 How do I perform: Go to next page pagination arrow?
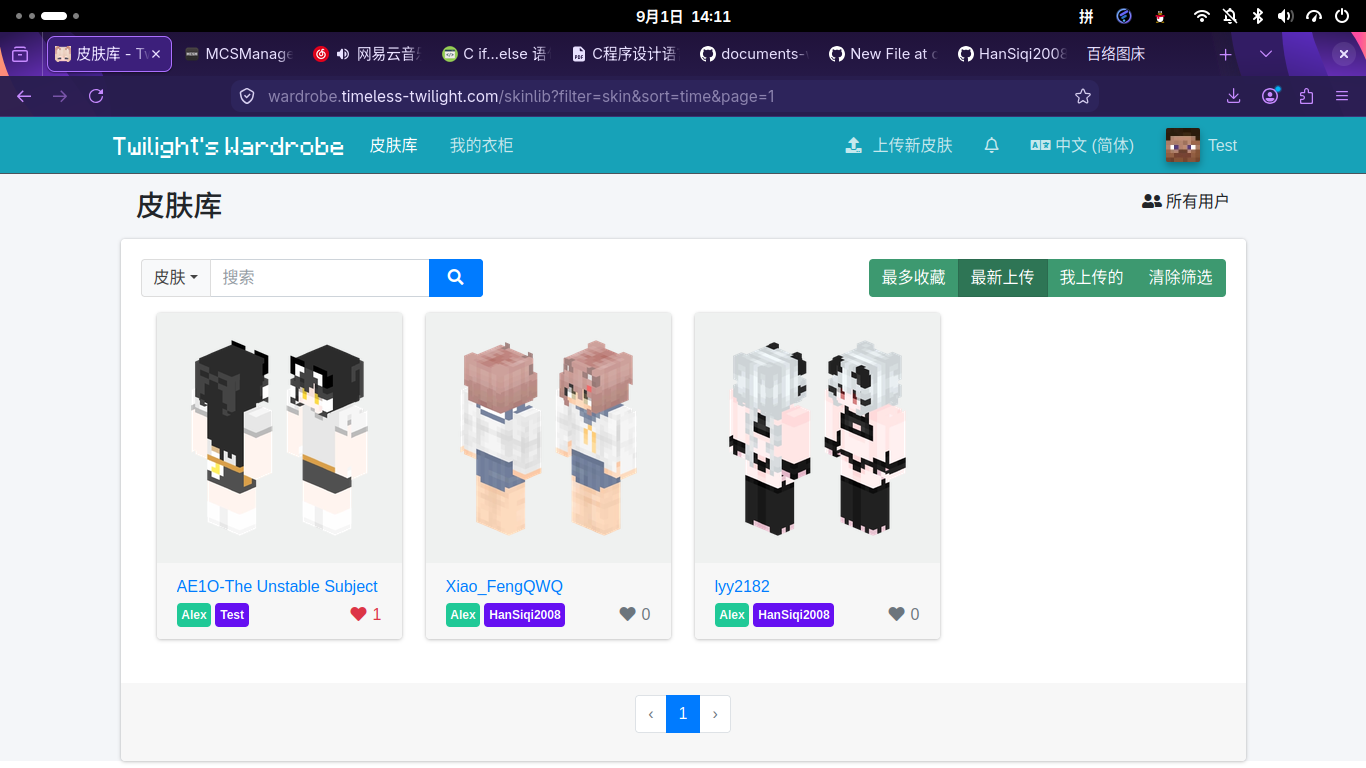(x=715, y=714)
